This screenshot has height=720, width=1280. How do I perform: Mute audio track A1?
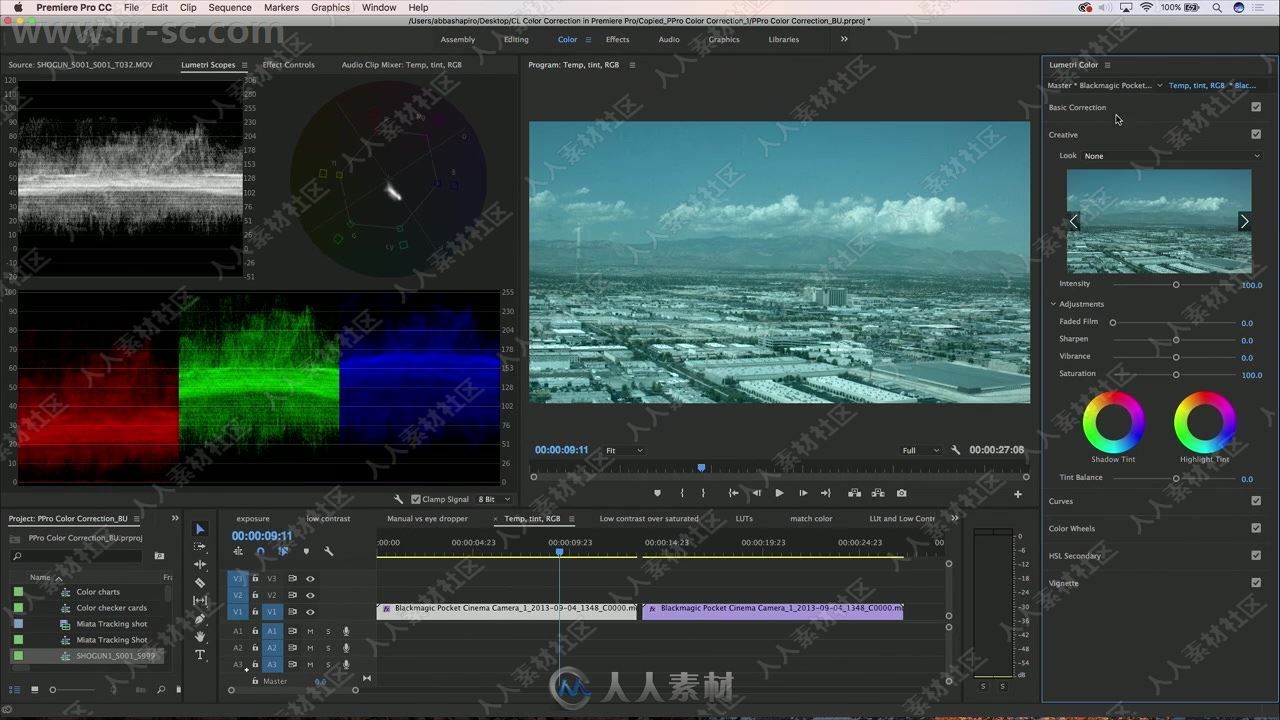click(x=310, y=631)
